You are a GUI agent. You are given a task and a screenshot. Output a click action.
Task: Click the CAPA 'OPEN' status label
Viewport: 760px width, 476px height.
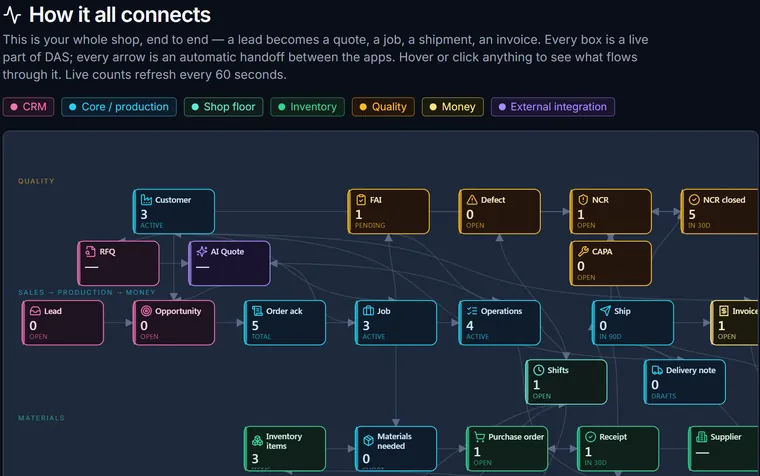click(x=586, y=277)
